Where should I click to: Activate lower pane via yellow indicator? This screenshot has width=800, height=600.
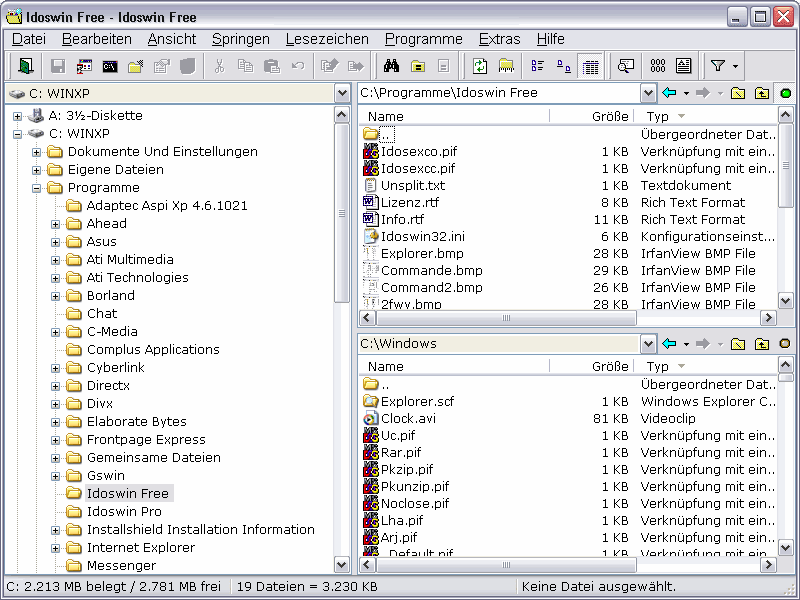(785, 343)
